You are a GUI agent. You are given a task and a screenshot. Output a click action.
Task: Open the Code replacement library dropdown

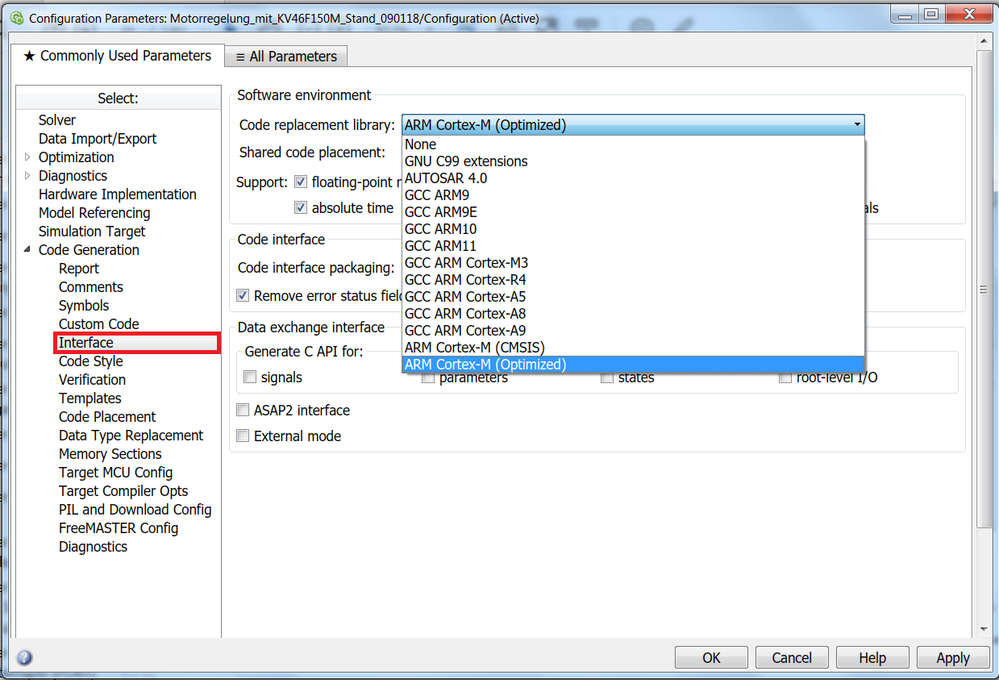(633, 125)
